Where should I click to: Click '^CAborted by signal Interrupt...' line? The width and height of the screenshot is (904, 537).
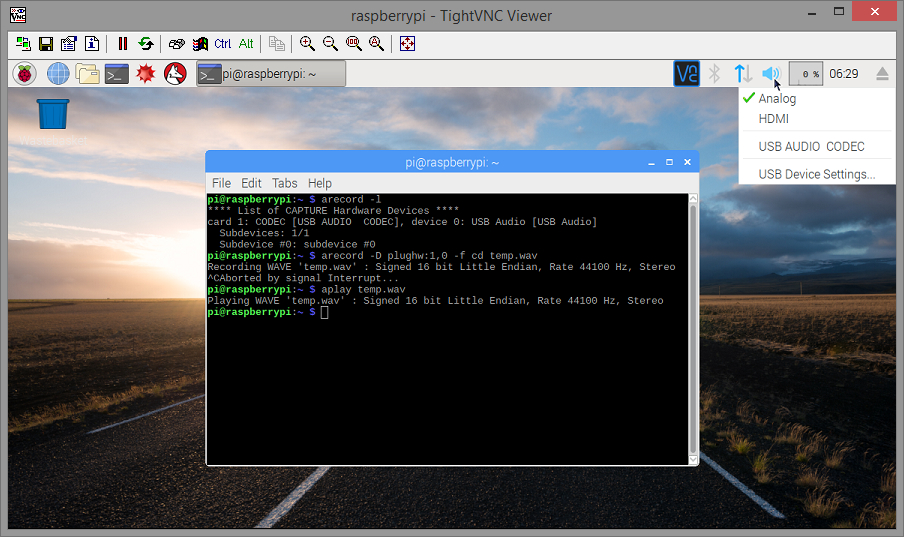pos(303,279)
